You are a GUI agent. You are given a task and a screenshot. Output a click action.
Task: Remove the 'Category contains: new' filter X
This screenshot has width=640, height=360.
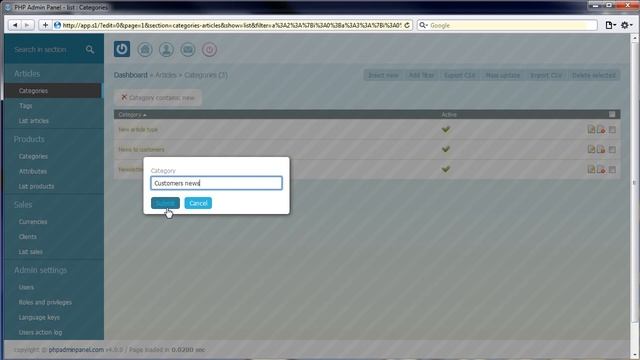pos(124,97)
